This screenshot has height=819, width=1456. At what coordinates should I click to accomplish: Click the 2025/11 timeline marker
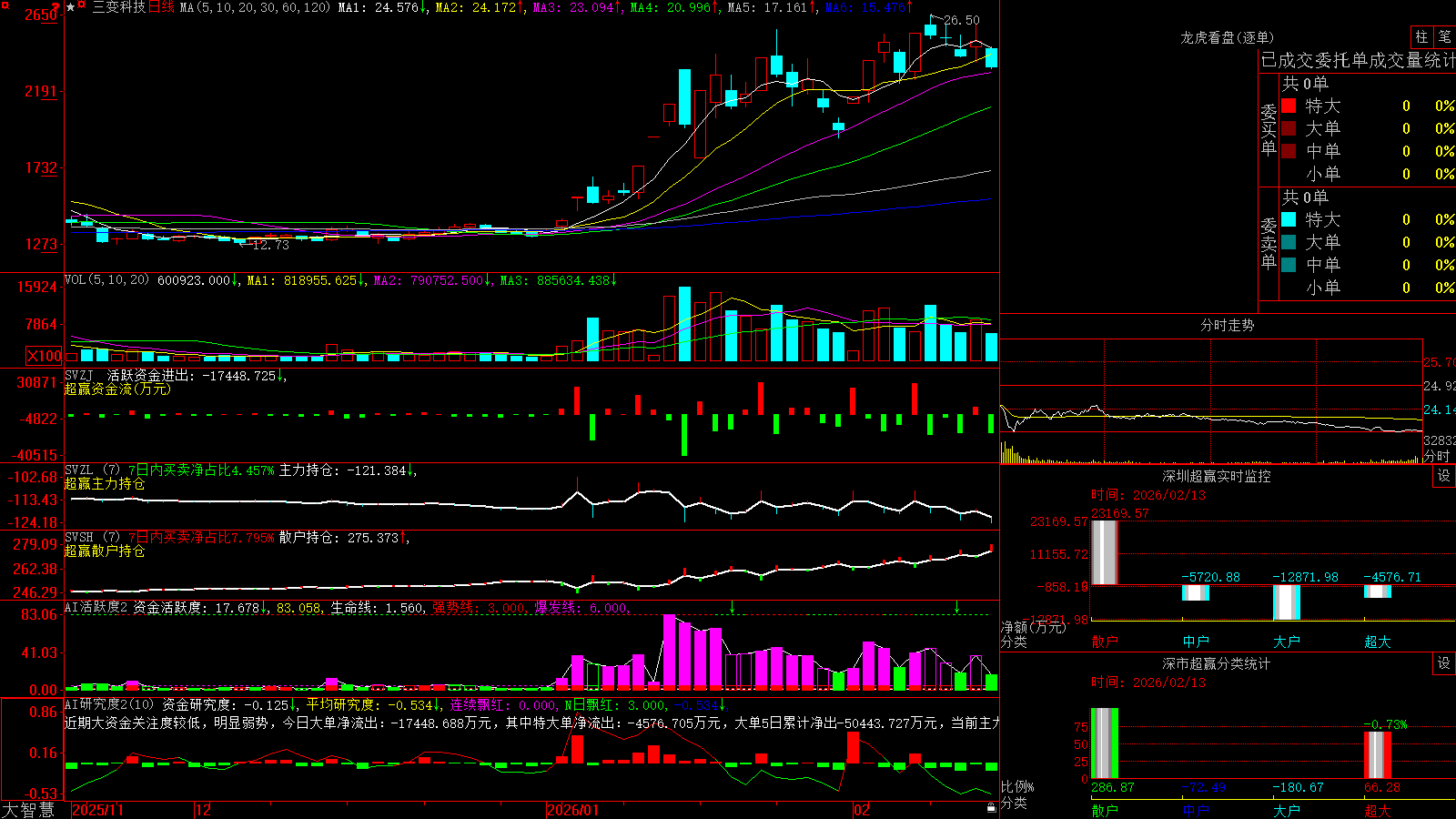tap(97, 810)
